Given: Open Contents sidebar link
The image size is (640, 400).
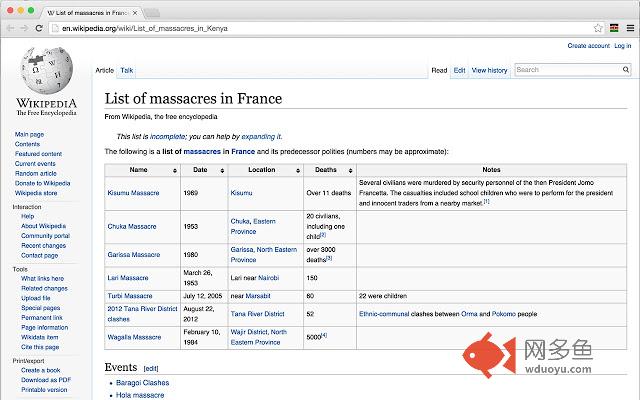Looking at the screenshot, I should point(27,144).
